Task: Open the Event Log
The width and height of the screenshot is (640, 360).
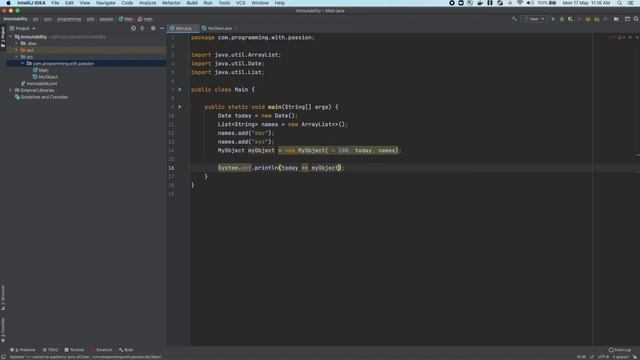Action: (x=620, y=350)
